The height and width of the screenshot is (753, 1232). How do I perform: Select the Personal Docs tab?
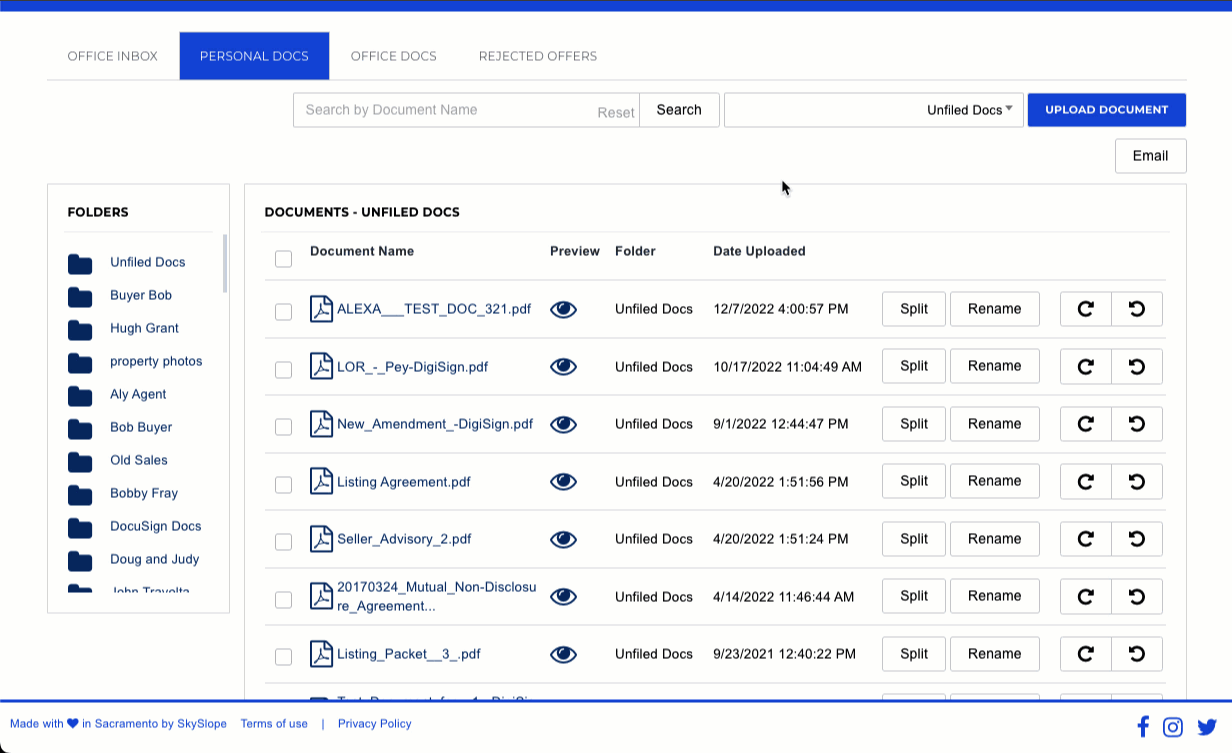[254, 56]
